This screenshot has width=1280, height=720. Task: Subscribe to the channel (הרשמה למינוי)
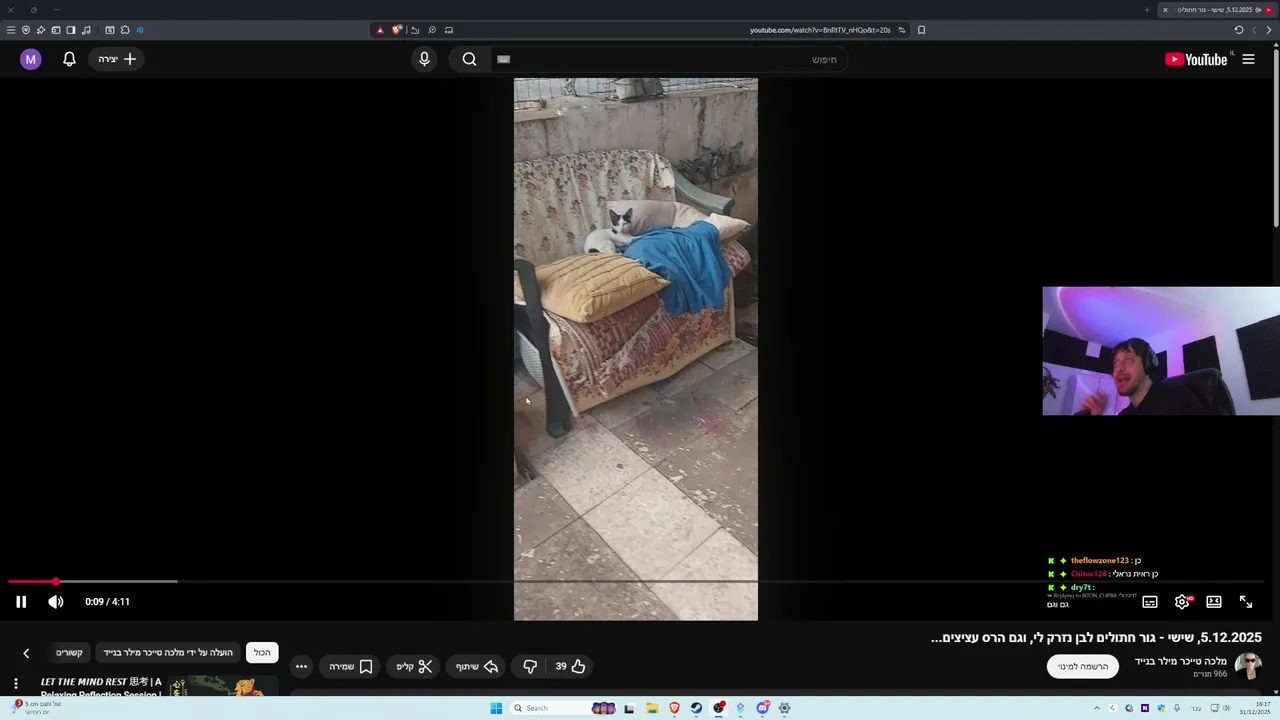coord(1083,666)
